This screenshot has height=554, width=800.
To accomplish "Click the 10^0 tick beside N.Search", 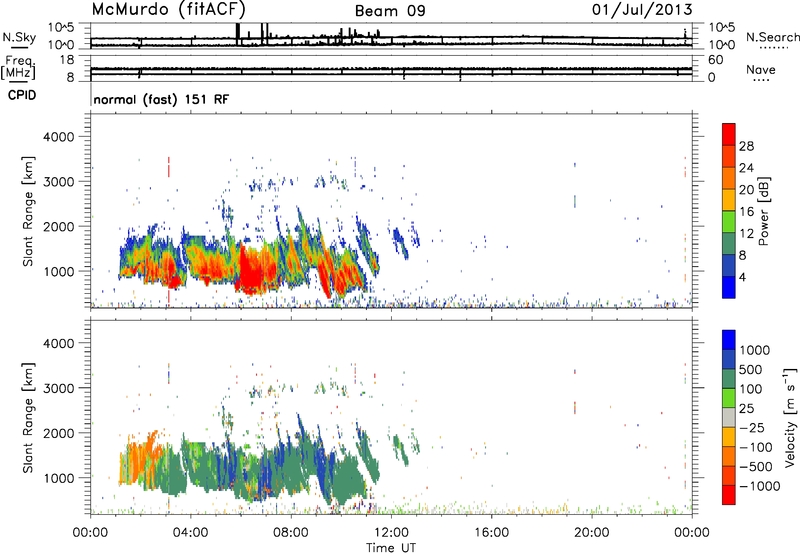I will coord(722,45).
